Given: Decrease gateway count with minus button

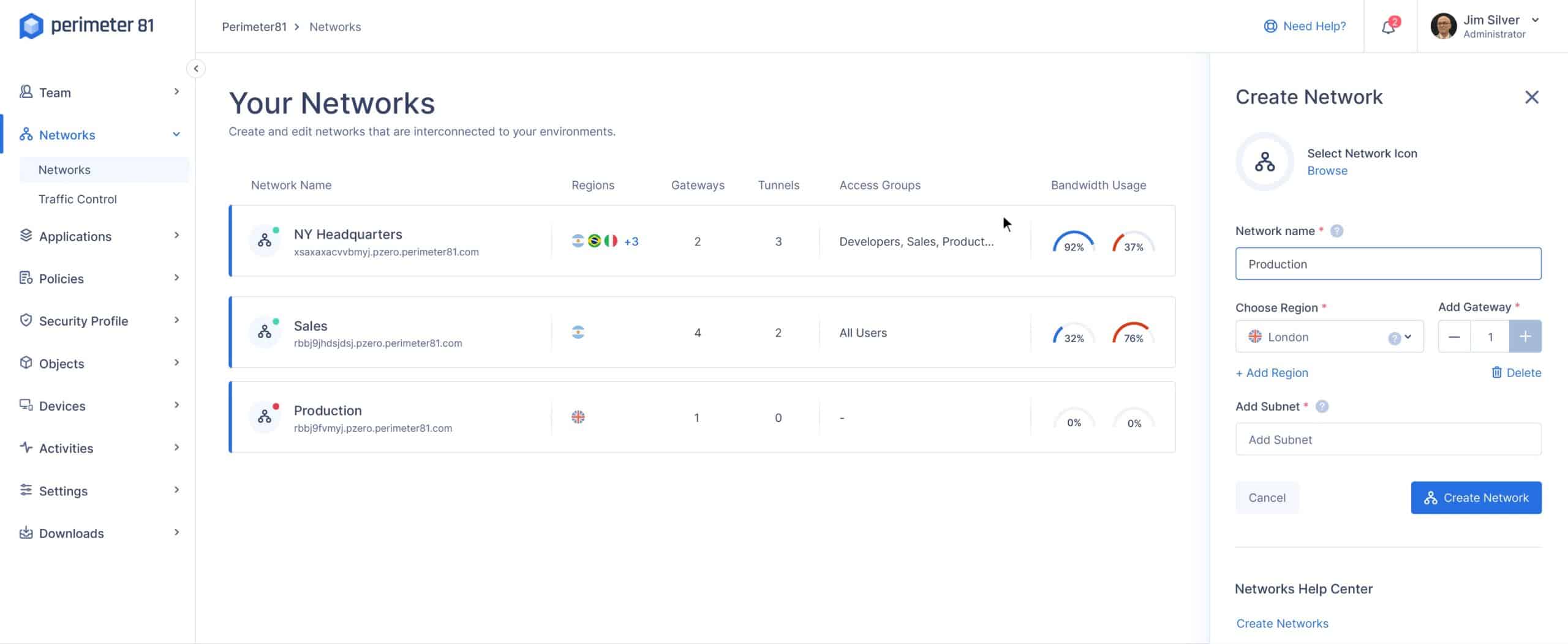Looking at the screenshot, I should [x=1454, y=337].
